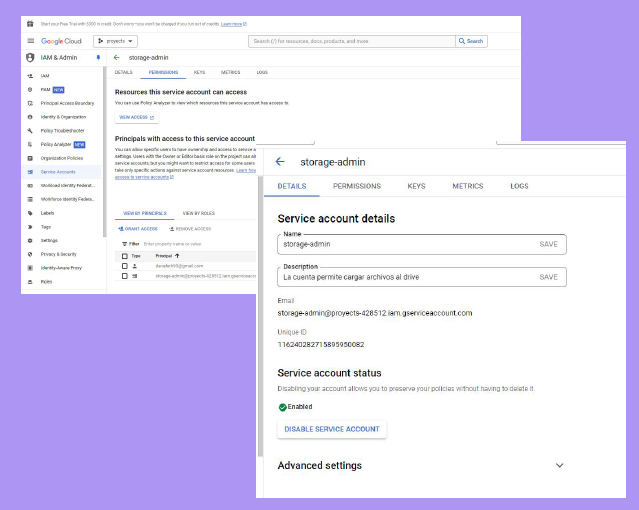Select the PERMISSIONS tab in the front panel

pyautogui.click(x=357, y=186)
